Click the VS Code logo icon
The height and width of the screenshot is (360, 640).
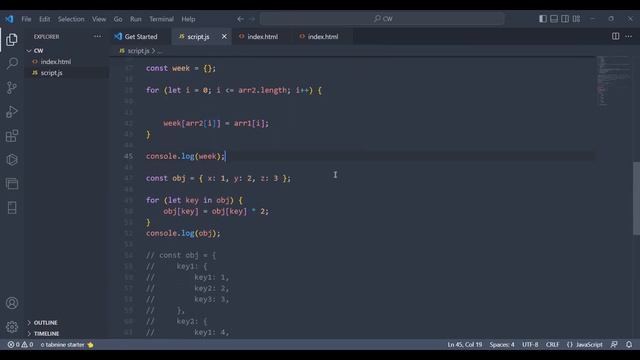coord(9,19)
